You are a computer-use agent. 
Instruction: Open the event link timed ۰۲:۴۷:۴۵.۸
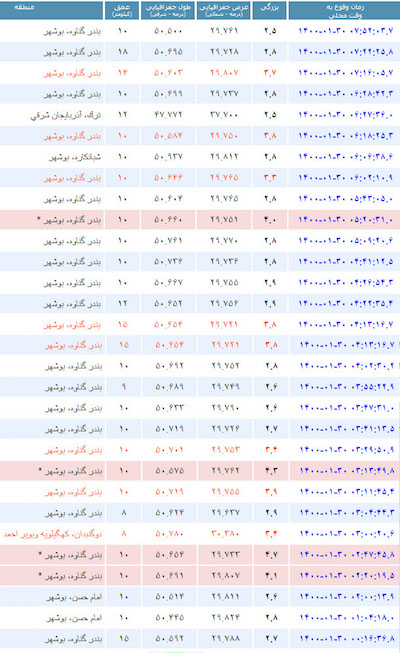pos(347,555)
